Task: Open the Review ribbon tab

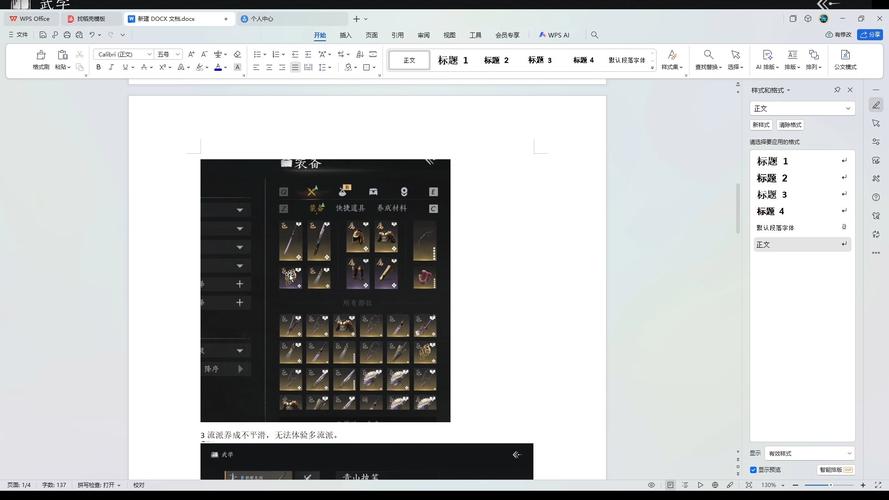Action: [x=424, y=35]
